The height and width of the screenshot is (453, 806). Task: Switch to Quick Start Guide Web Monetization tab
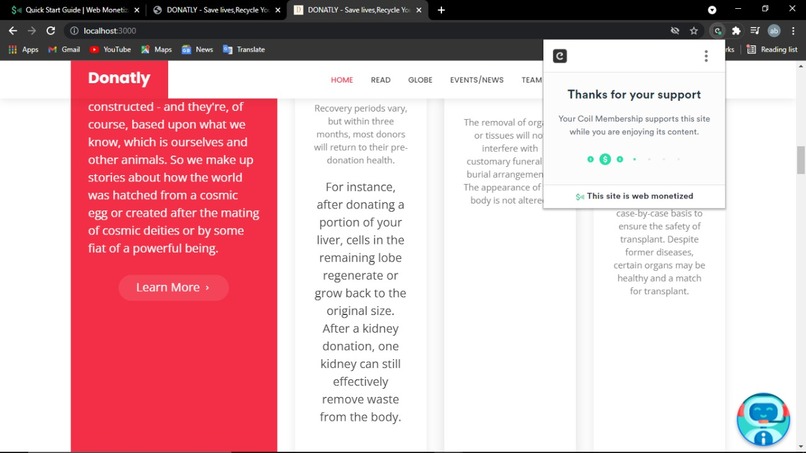click(76, 10)
